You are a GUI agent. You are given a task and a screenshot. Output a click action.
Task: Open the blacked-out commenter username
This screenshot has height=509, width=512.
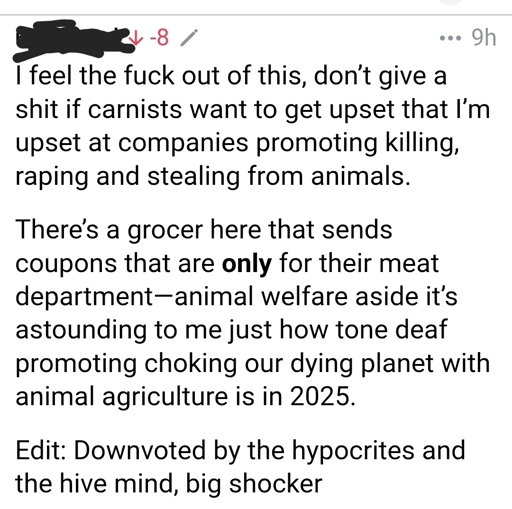click(74, 40)
